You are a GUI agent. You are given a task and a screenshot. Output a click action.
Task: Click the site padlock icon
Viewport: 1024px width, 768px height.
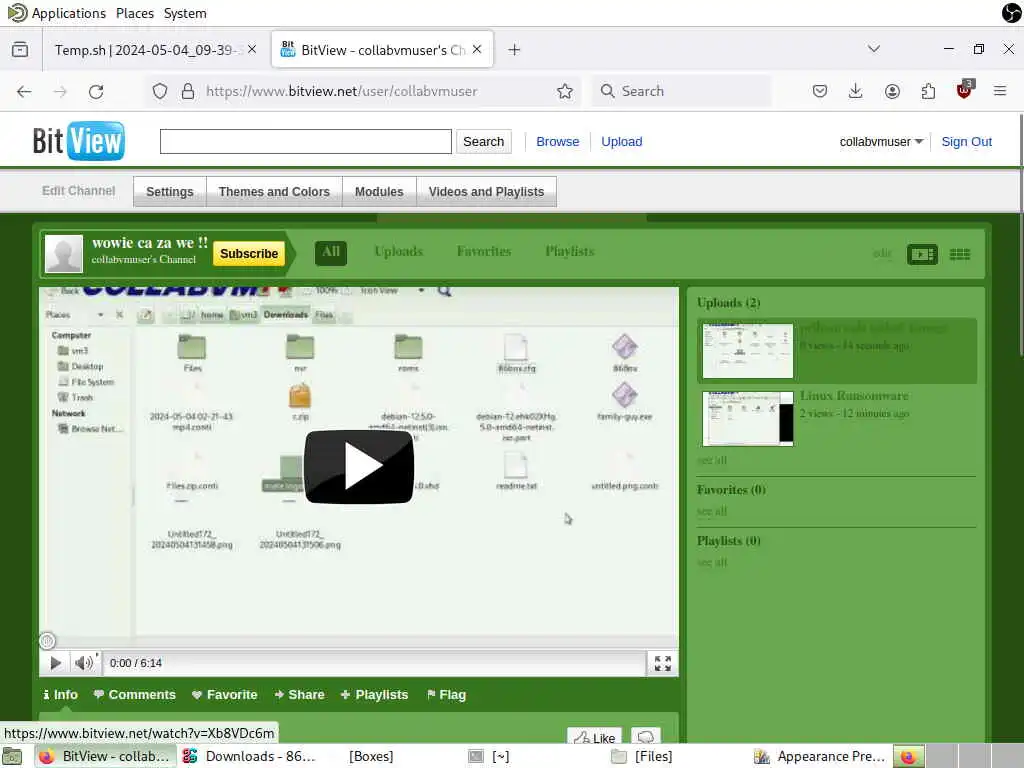(188, 91)
